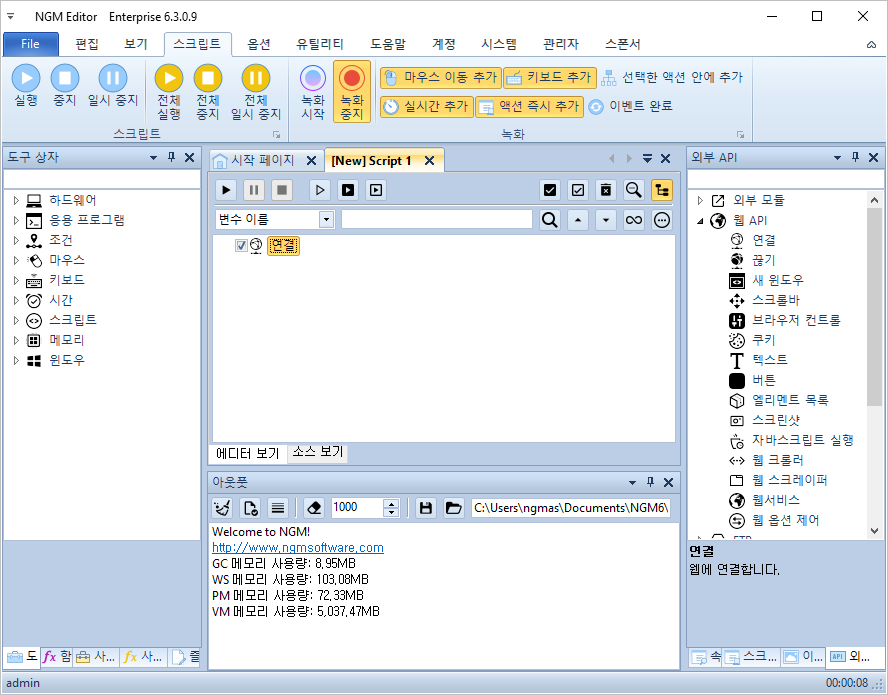Open the 유틸리티 ribbon tab
The image size is (888, 695).
(x=320, y=44)
